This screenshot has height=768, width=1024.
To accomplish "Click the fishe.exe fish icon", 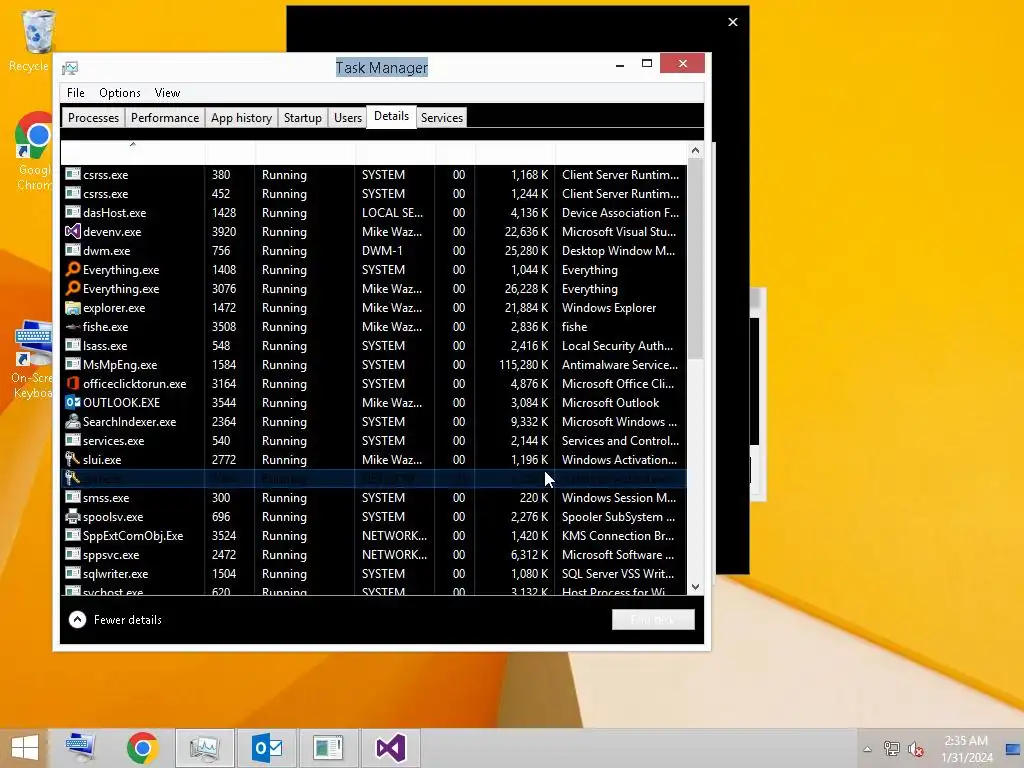I will 72,327.
